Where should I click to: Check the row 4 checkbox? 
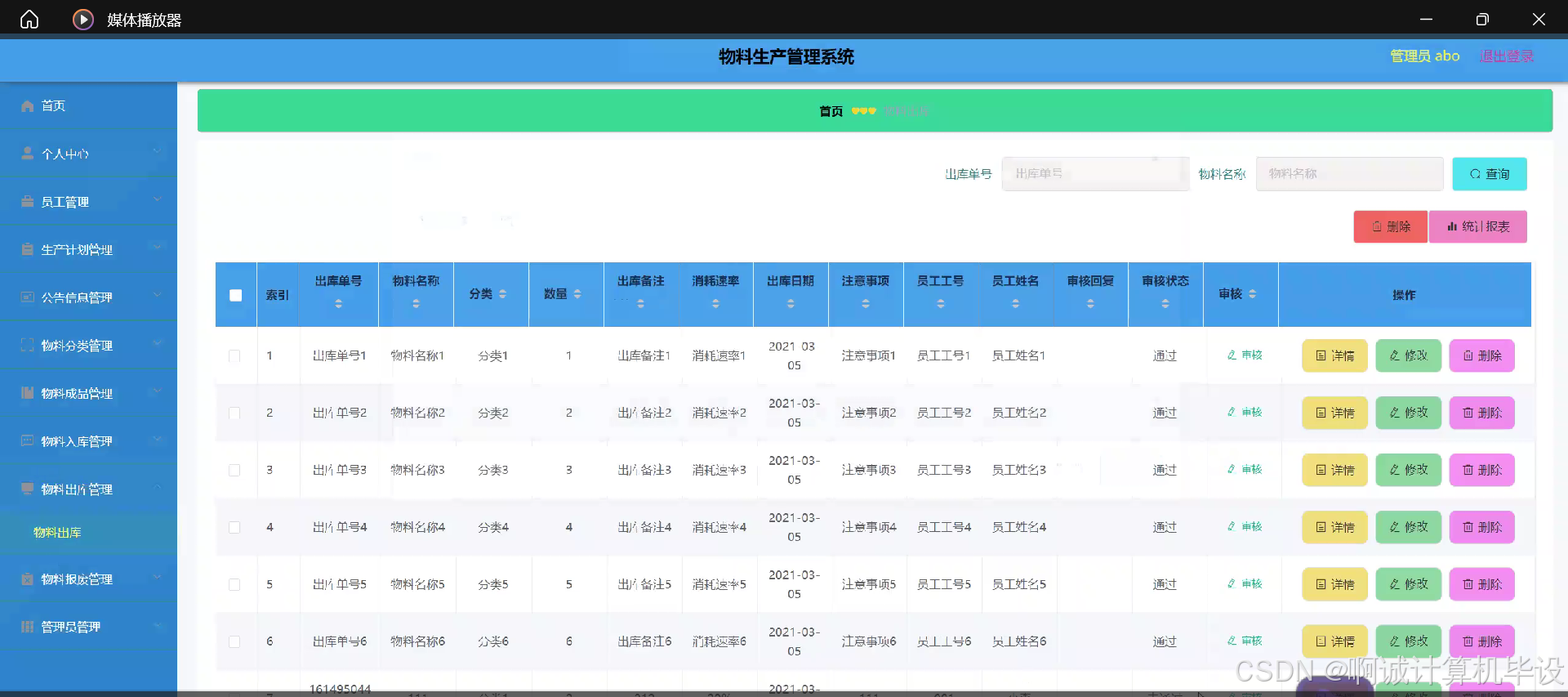click(234, 527)
